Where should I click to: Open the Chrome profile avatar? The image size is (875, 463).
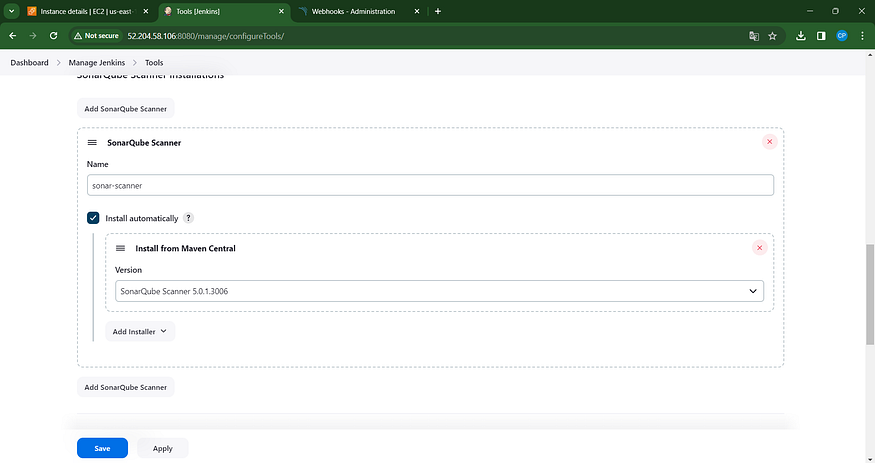click(842, 36)
